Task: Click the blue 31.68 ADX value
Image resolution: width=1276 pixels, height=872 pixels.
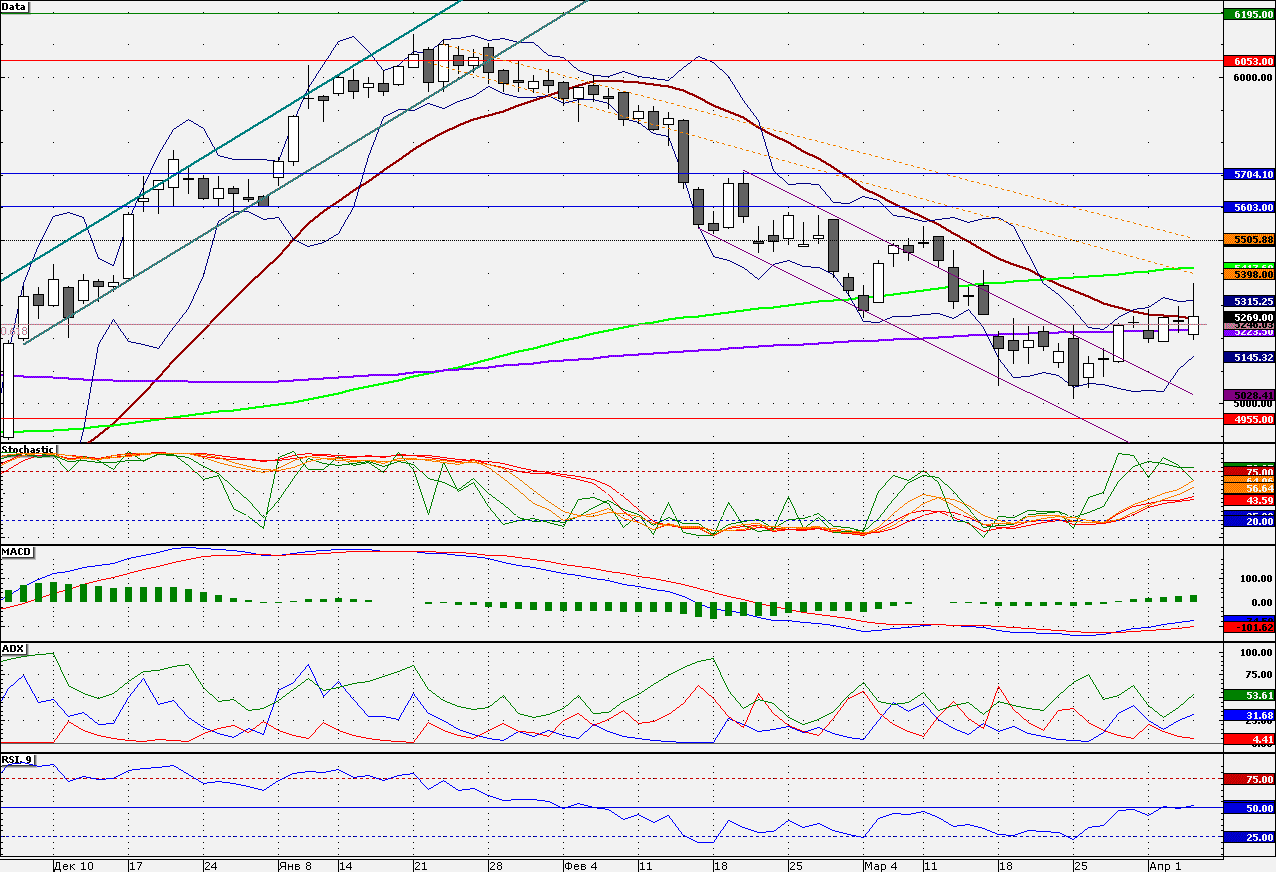Action: 1248,716
